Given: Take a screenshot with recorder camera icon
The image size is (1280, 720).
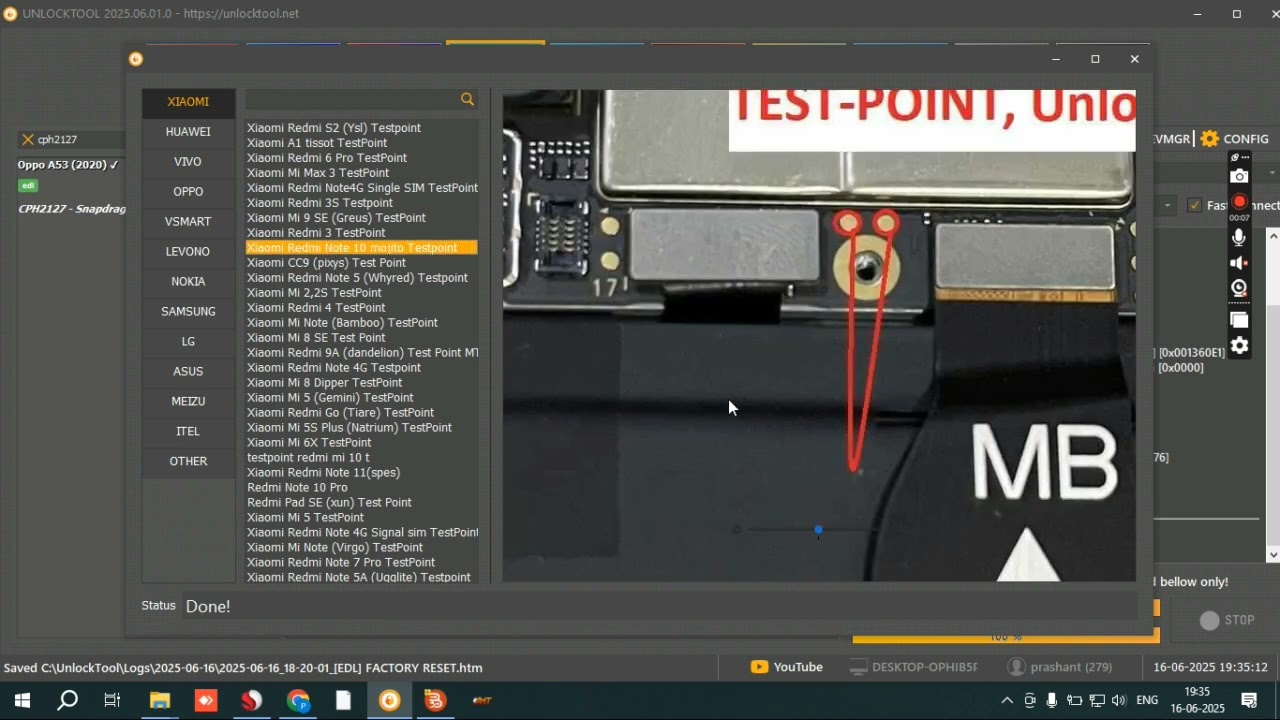Looking at the screenshot, I should click(1239, 177).
